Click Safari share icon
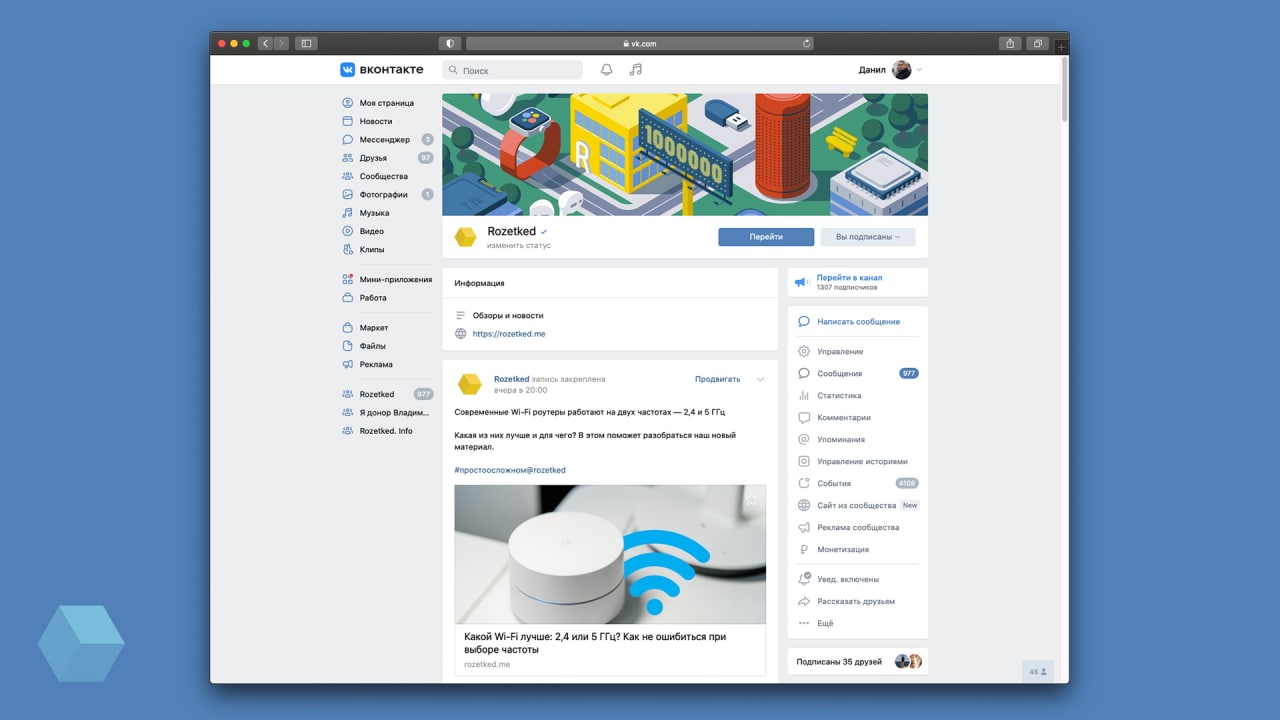The image size is (1280, 720). (1010, 43)
